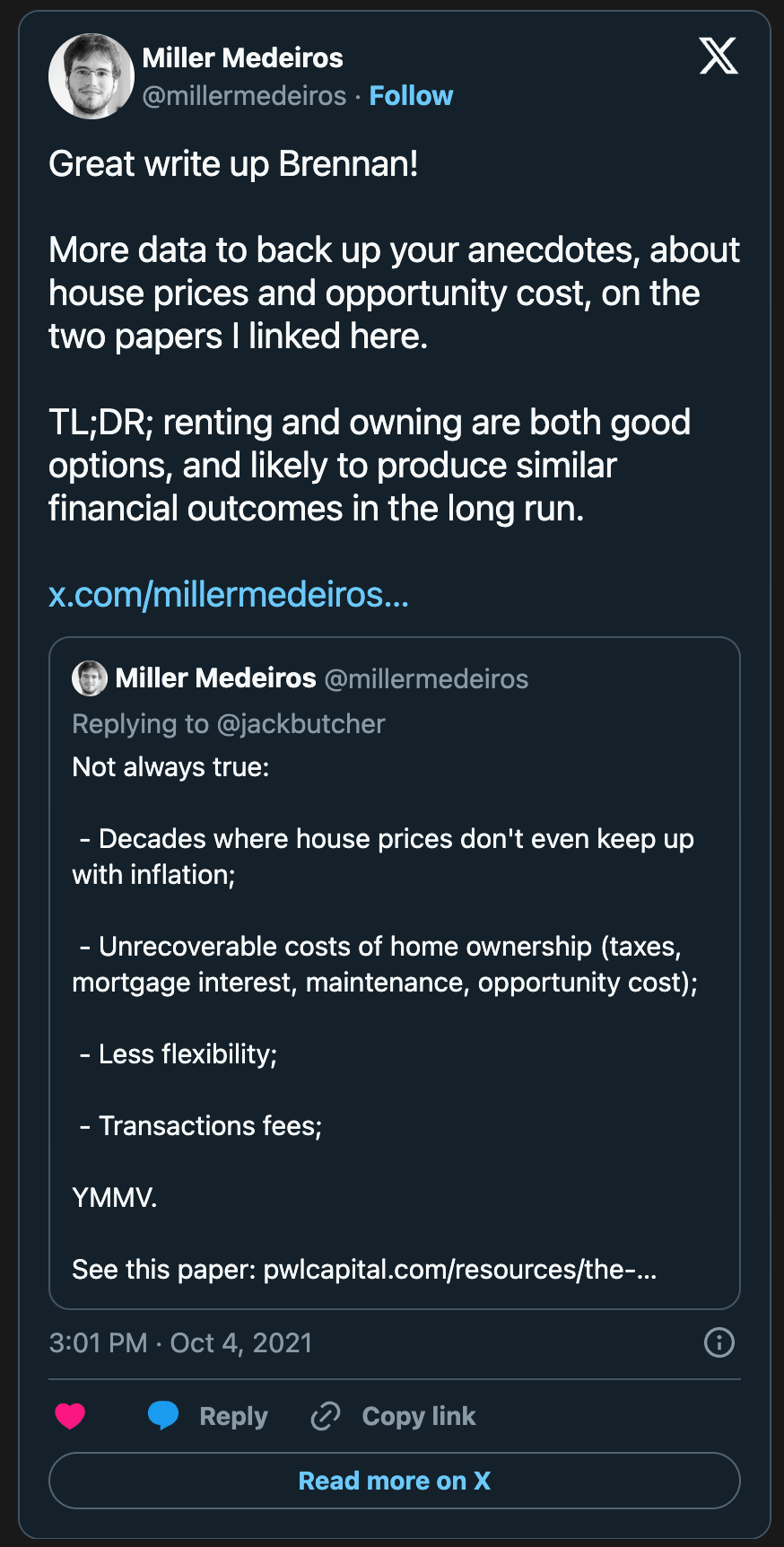Click the 'Reply' text label
This screenshot has width=784, height=1547.
click(x=233, y=1416)
